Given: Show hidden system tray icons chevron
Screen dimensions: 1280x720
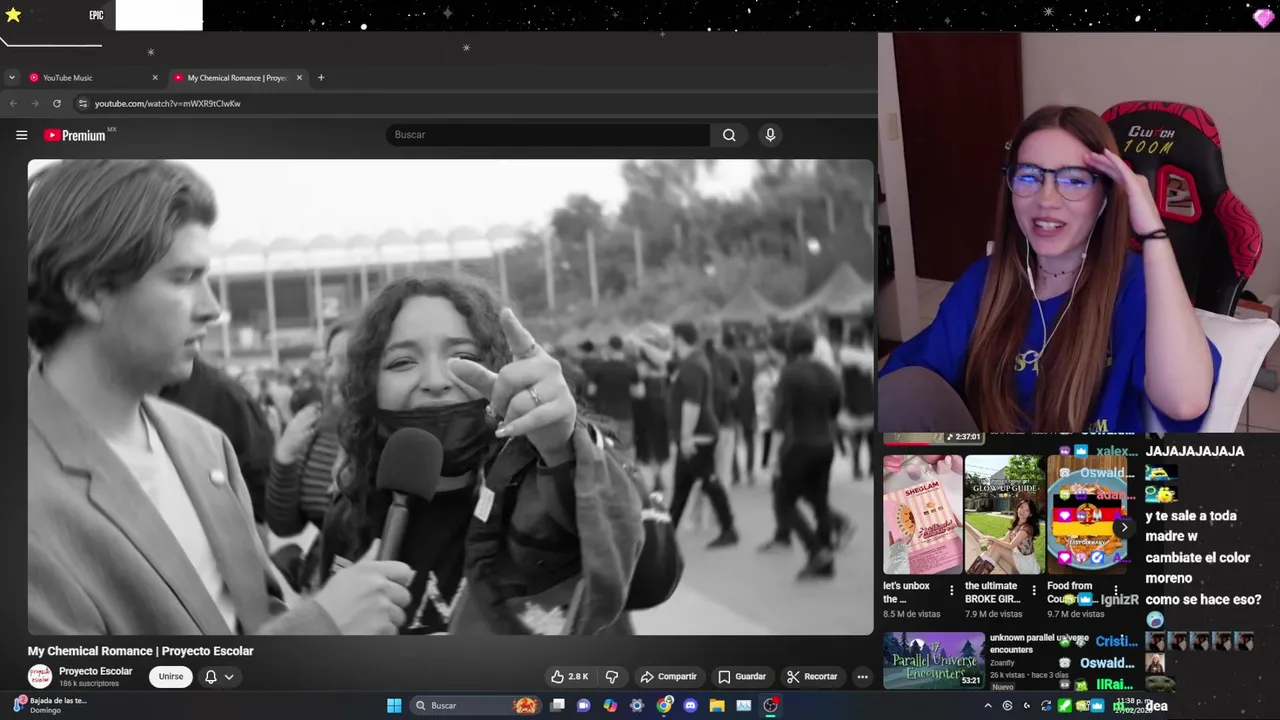Looking at the screenshot, I should pos(988,706).
